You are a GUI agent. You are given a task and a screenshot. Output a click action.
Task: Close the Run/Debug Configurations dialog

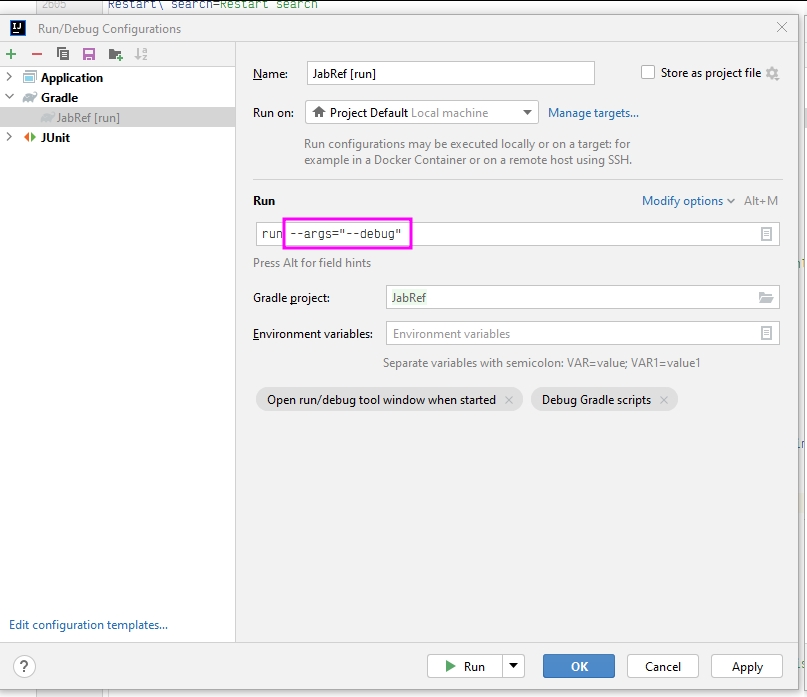[782, 27]
